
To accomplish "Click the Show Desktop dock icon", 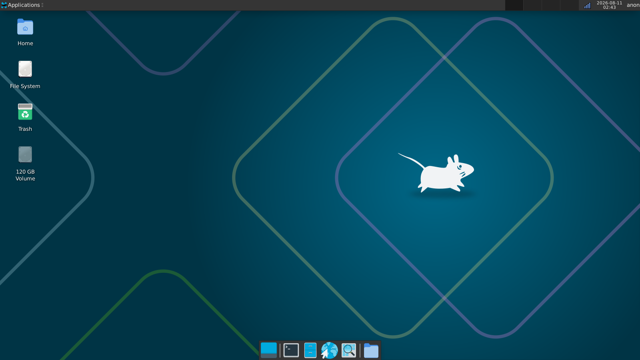I will click(269, 350).
